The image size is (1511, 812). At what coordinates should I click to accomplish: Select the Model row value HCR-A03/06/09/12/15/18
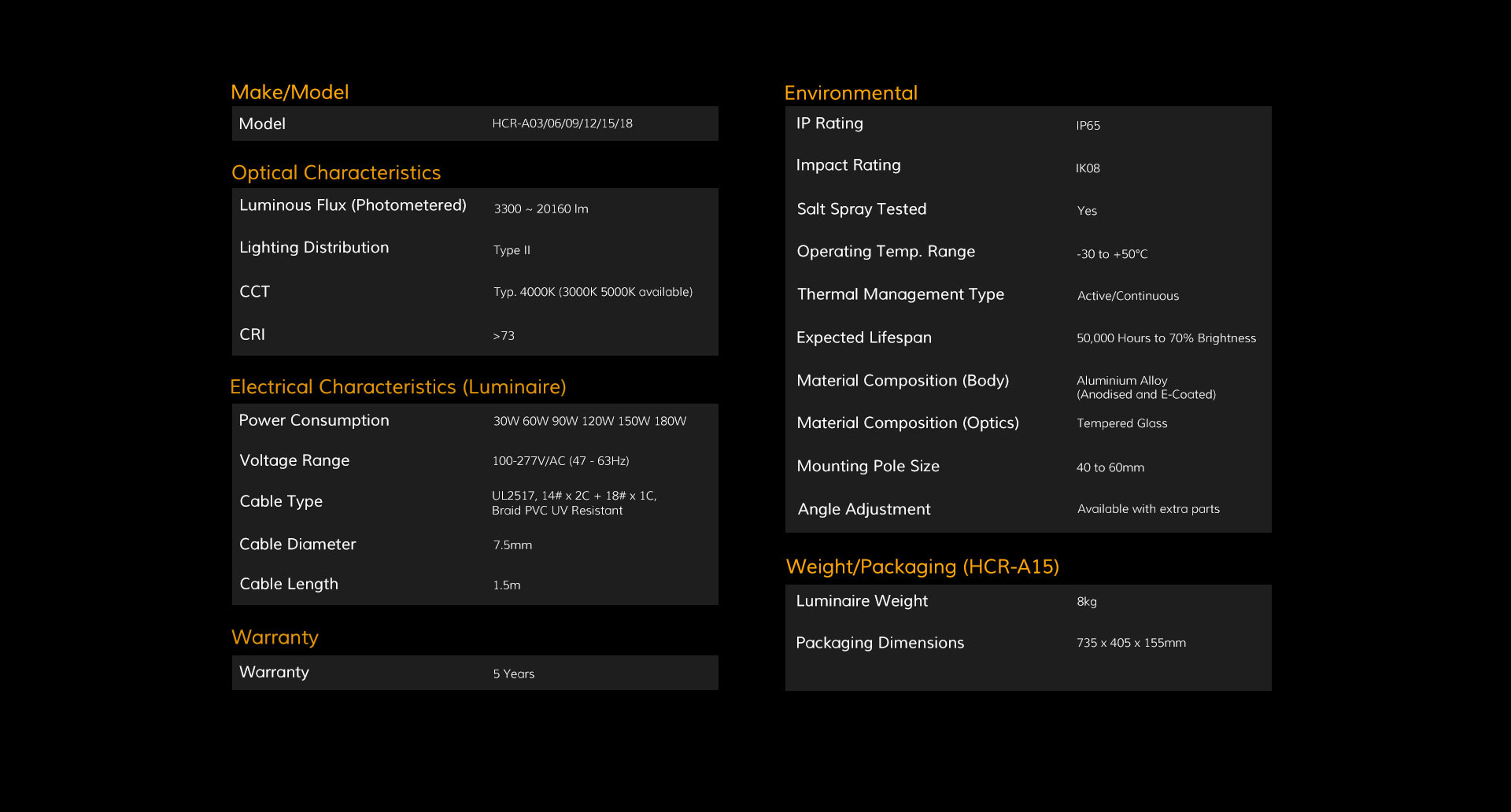coord(562,124)
